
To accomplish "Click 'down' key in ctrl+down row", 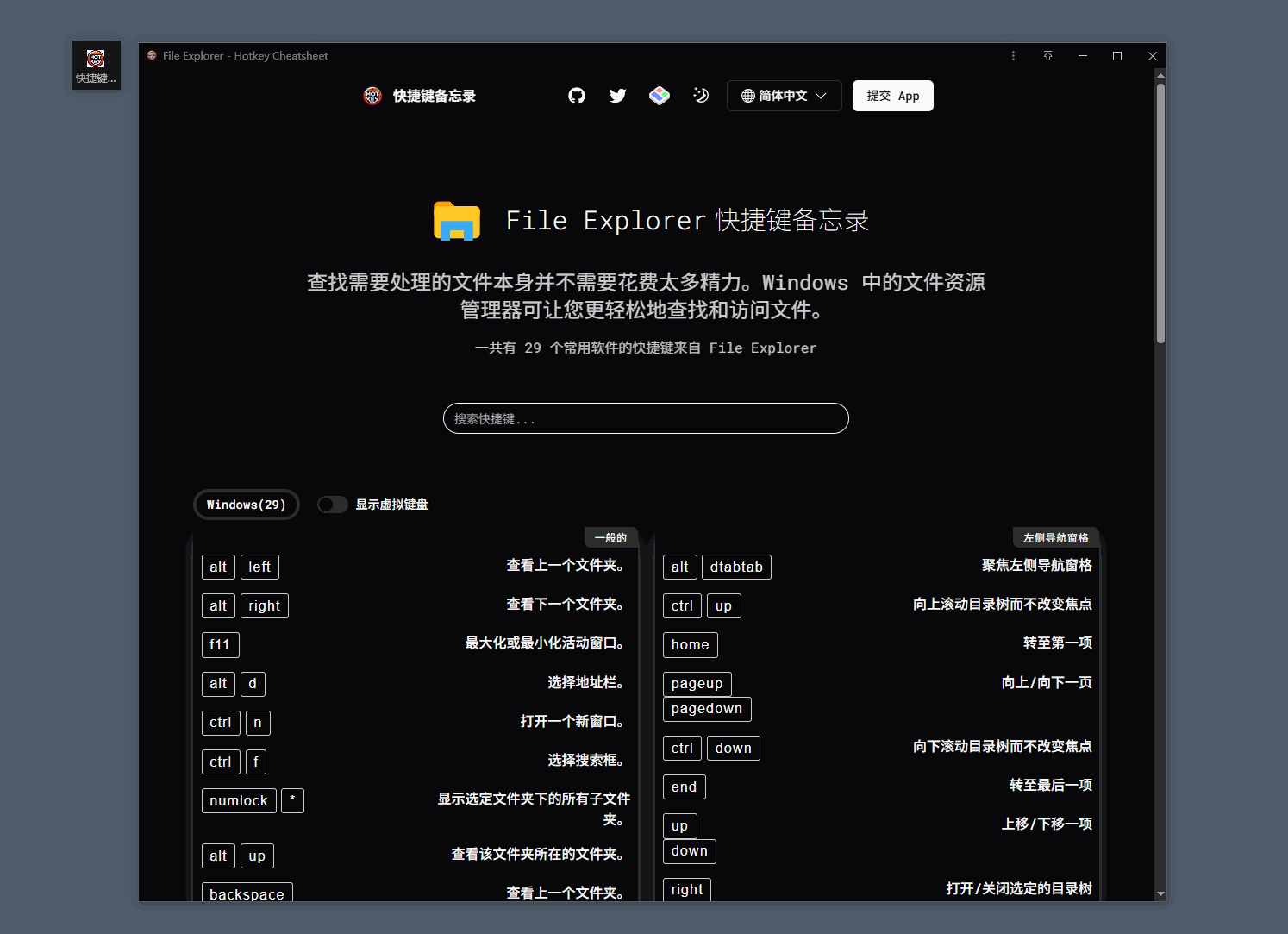I will click(733, 748).
